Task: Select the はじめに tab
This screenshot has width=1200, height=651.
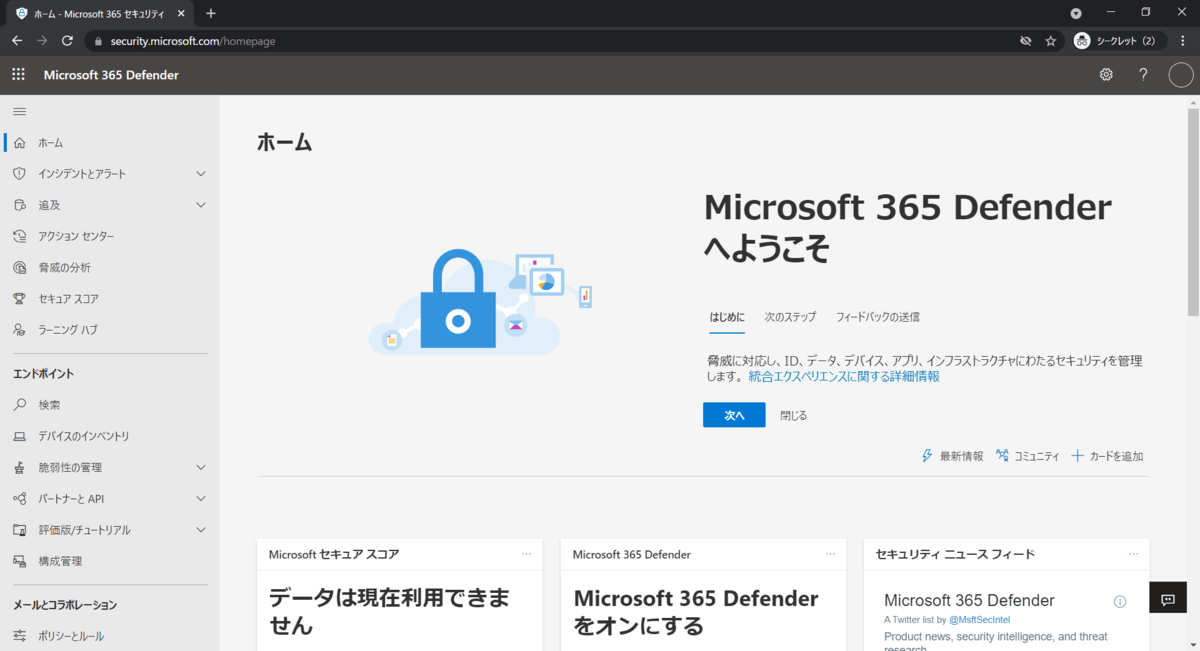Action: (727, 317)
